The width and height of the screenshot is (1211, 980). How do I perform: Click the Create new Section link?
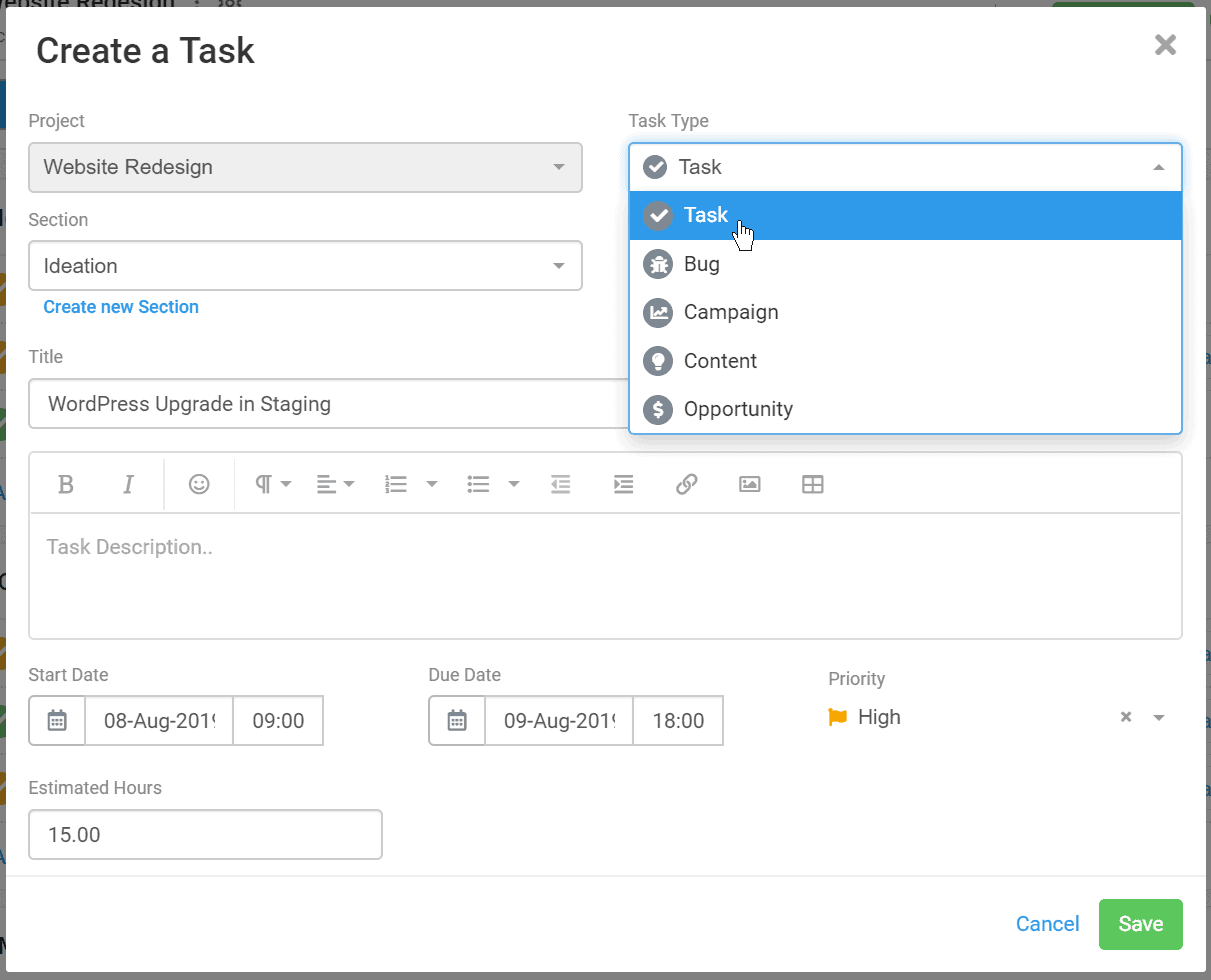[121, 307]
